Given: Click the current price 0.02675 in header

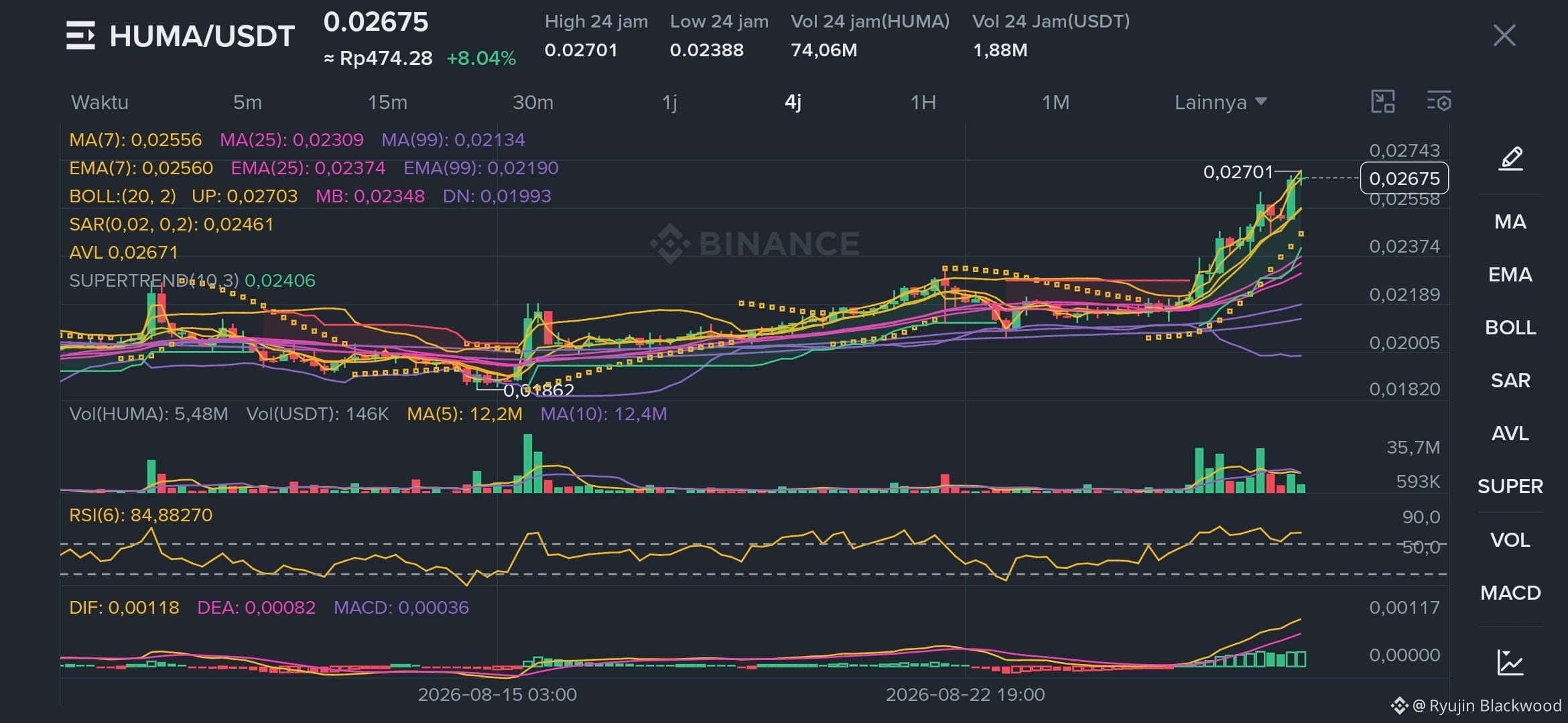Looking at the screenshot, I should click(376, 22).
